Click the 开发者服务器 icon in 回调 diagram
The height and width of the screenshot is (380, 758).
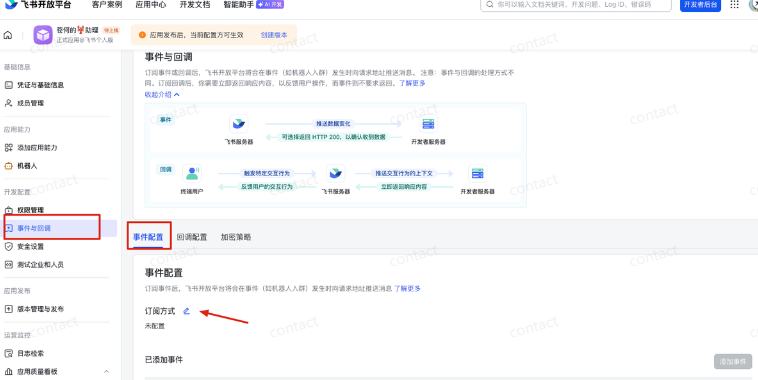pos(478,174)
